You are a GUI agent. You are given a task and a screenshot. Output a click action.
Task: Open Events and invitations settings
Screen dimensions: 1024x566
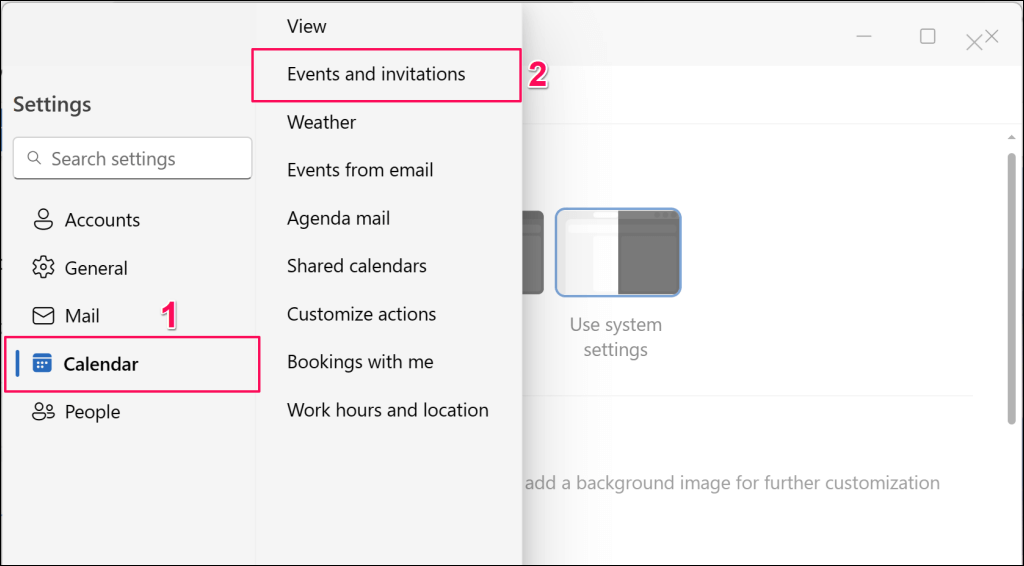(376, 74)
